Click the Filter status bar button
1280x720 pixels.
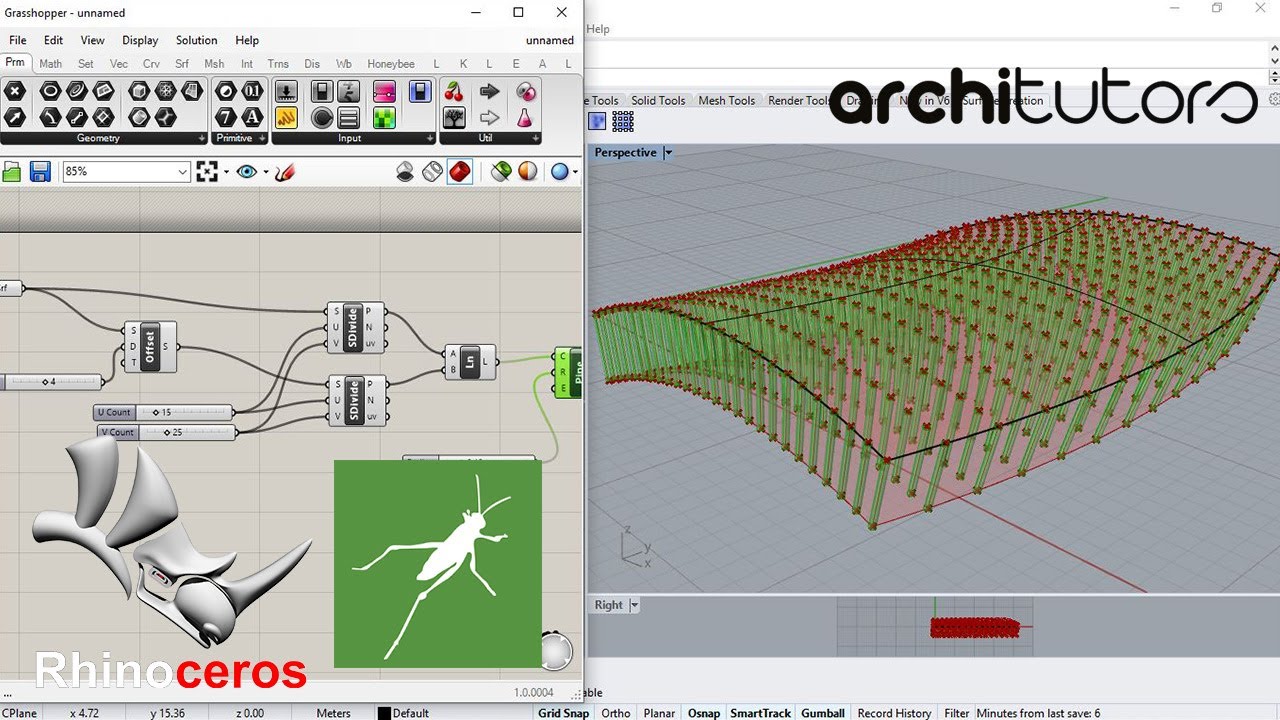coord(957,713)
